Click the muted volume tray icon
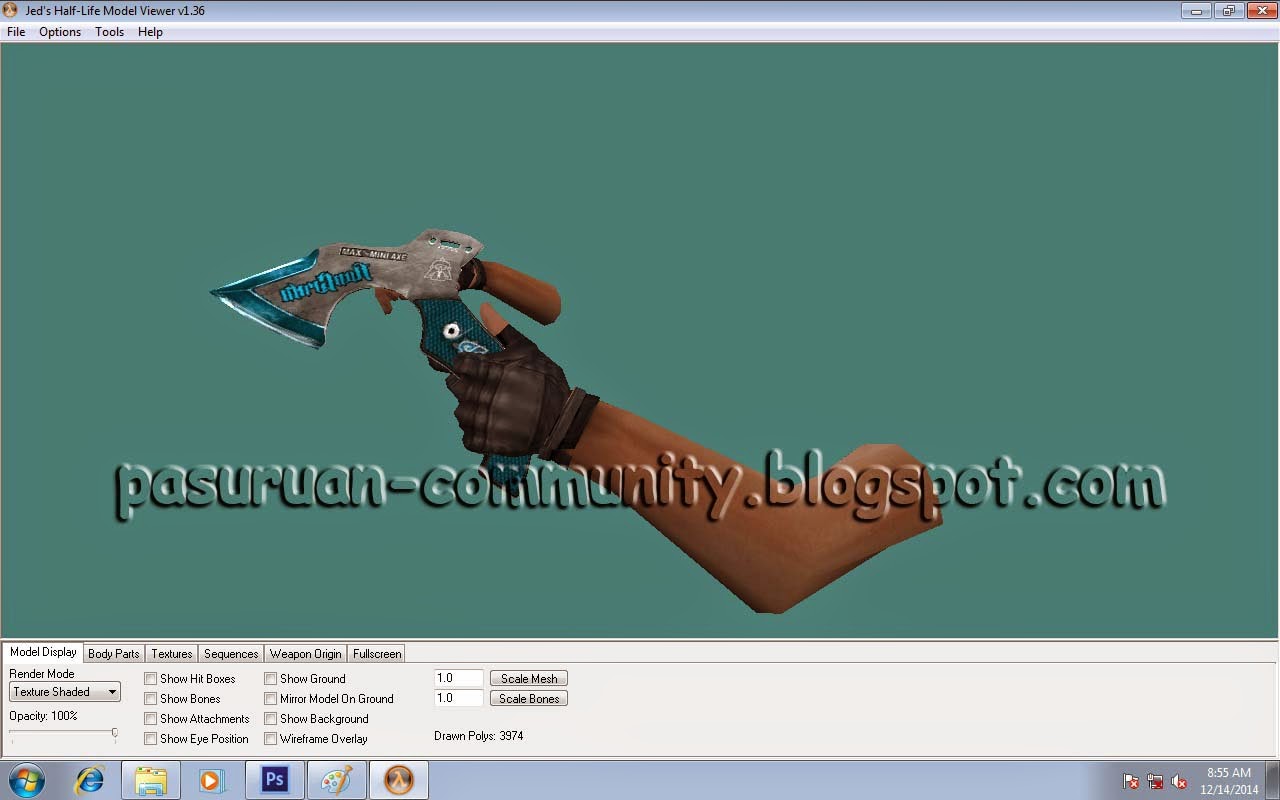The image size is (1280, 800). [x=1179, y=781]
